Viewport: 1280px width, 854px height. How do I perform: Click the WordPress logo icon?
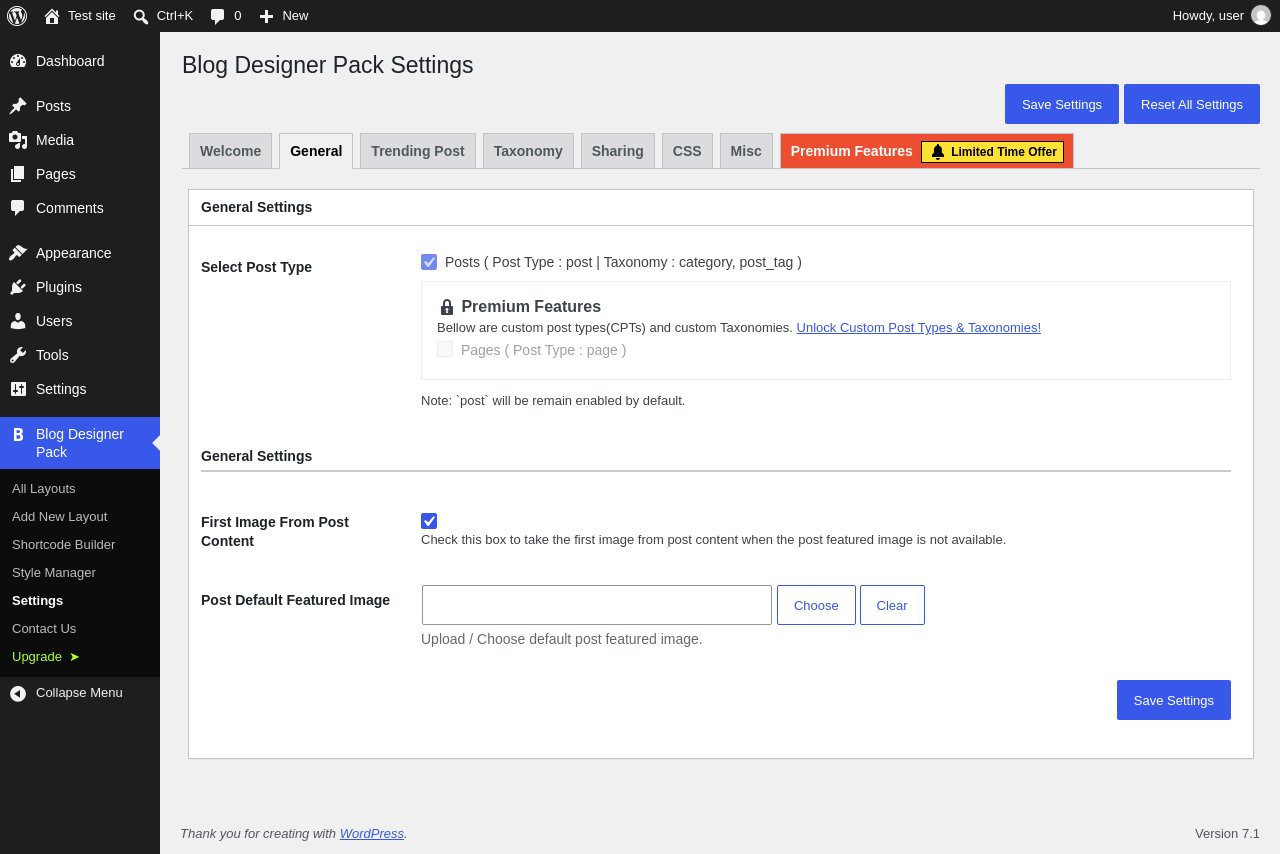pos(17,16)
